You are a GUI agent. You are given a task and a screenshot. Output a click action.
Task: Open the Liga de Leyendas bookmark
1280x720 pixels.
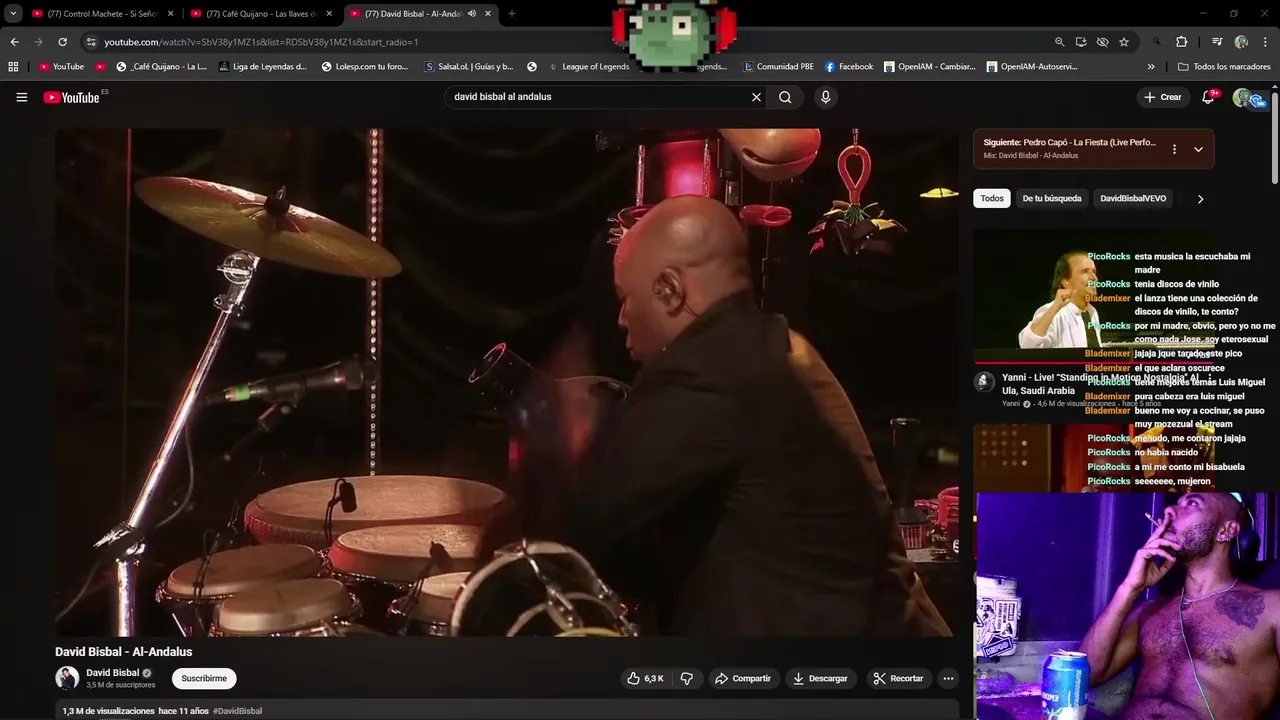tap(263, 67)
